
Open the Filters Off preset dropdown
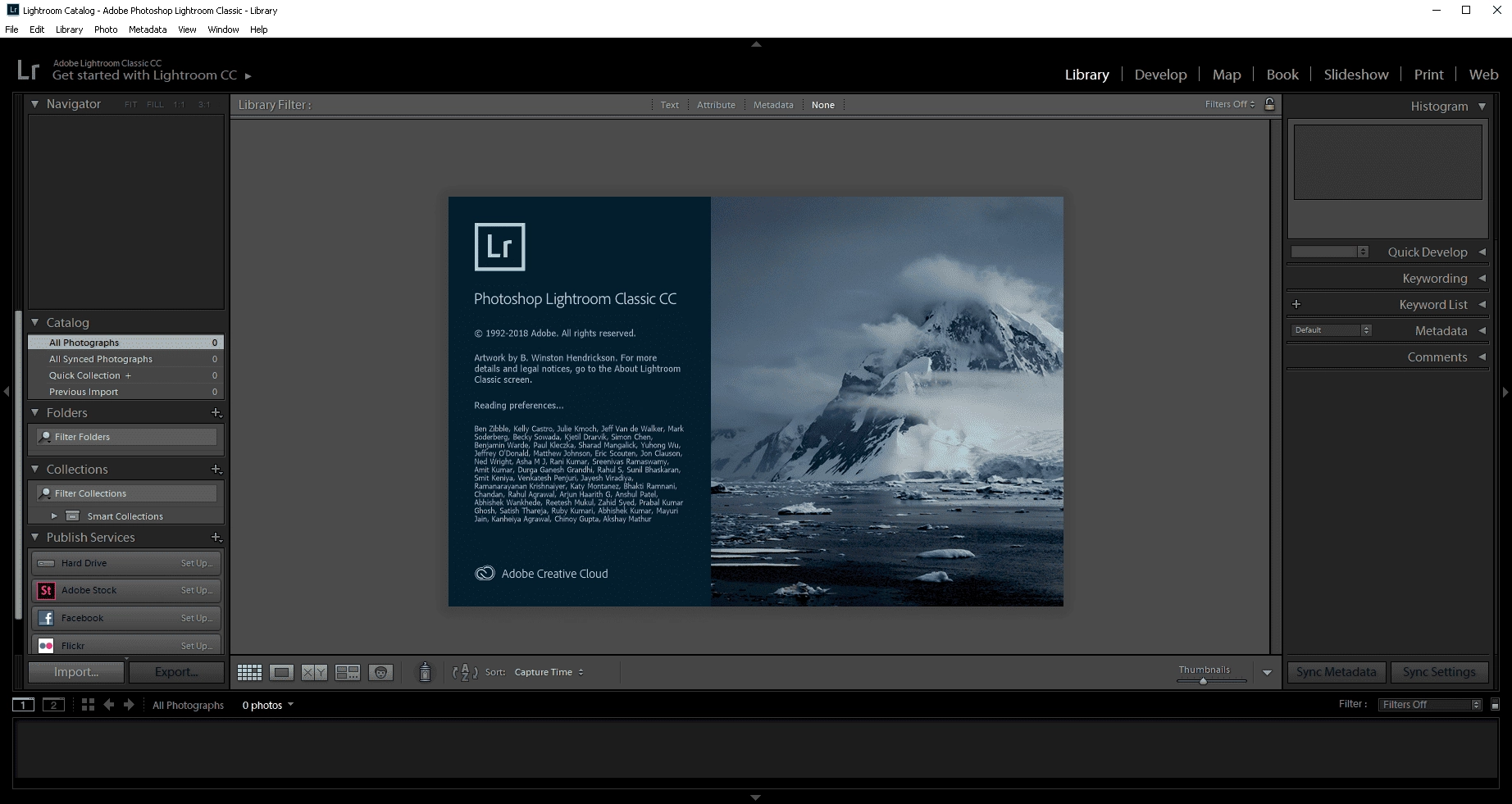1230,104
